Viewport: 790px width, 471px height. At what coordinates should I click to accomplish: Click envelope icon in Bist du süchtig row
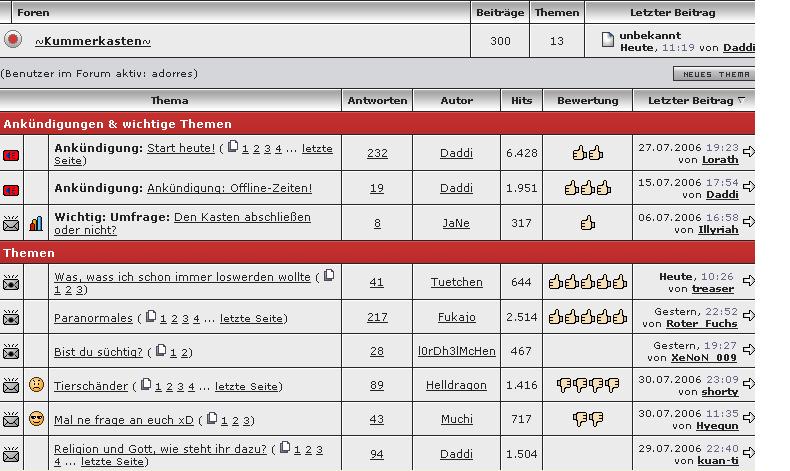tap(12, 352)
